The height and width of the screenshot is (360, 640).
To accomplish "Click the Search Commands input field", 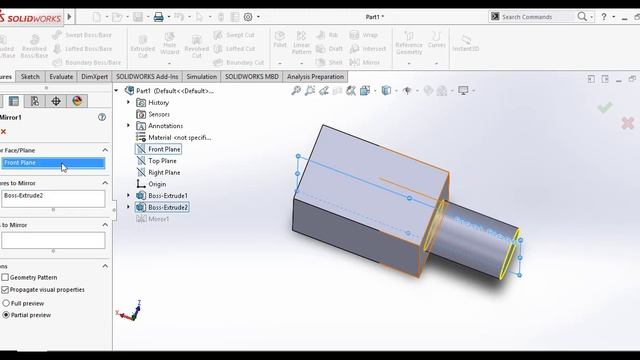I will pos(537,17).
